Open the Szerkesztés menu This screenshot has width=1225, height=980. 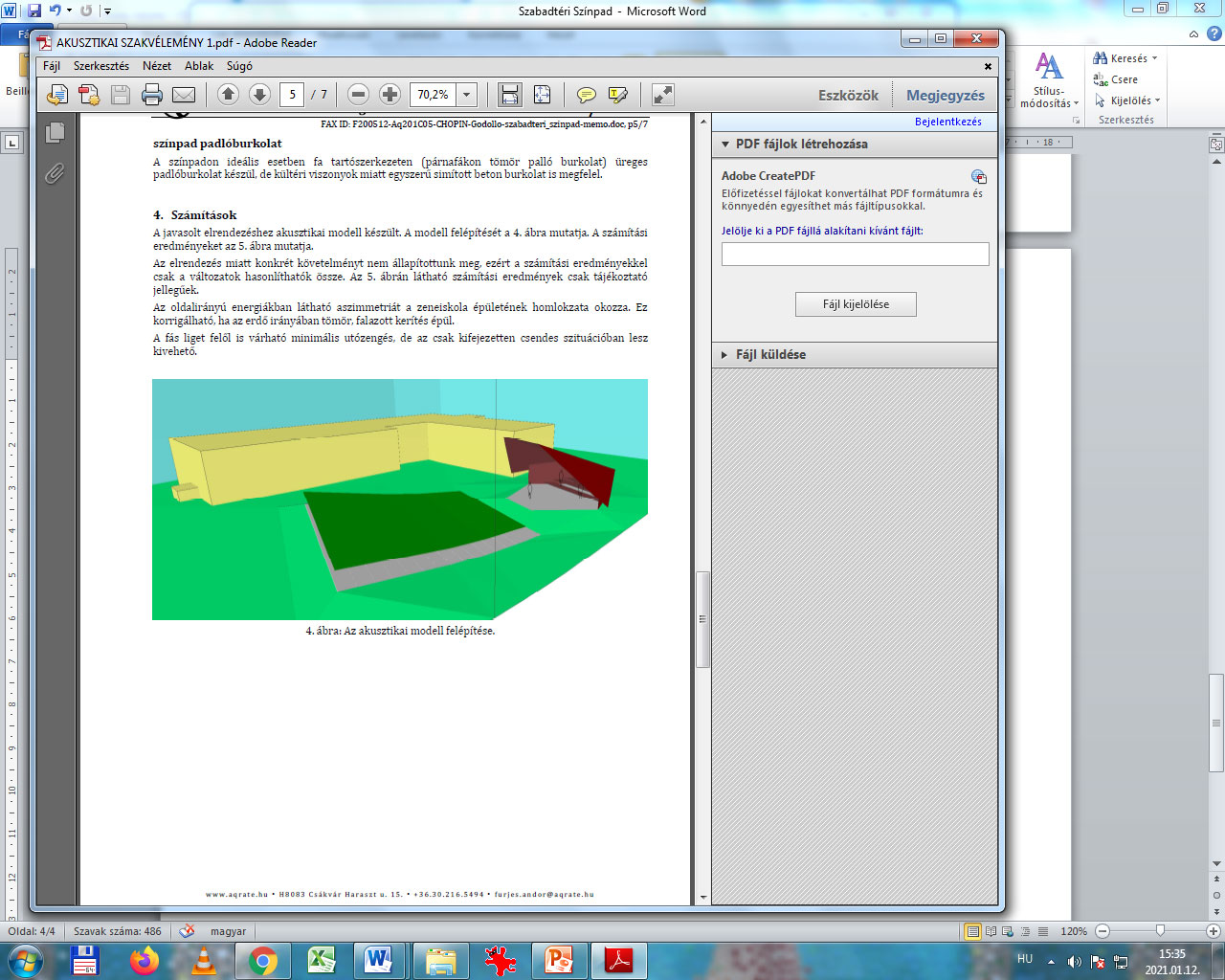tap(101, 66)
